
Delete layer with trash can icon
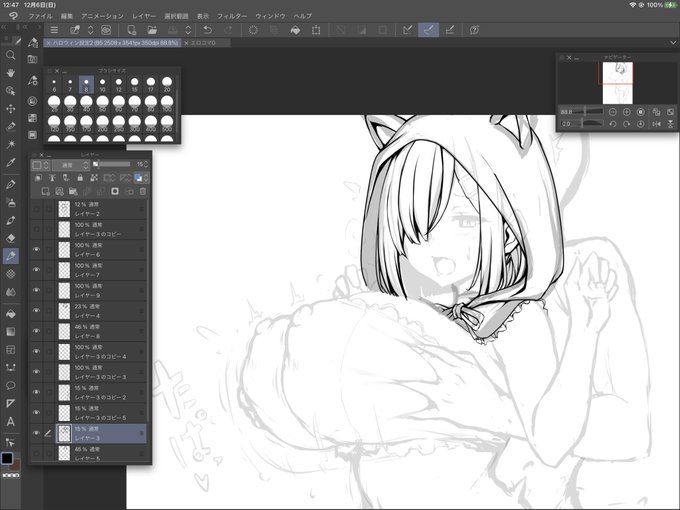(143, 191)
